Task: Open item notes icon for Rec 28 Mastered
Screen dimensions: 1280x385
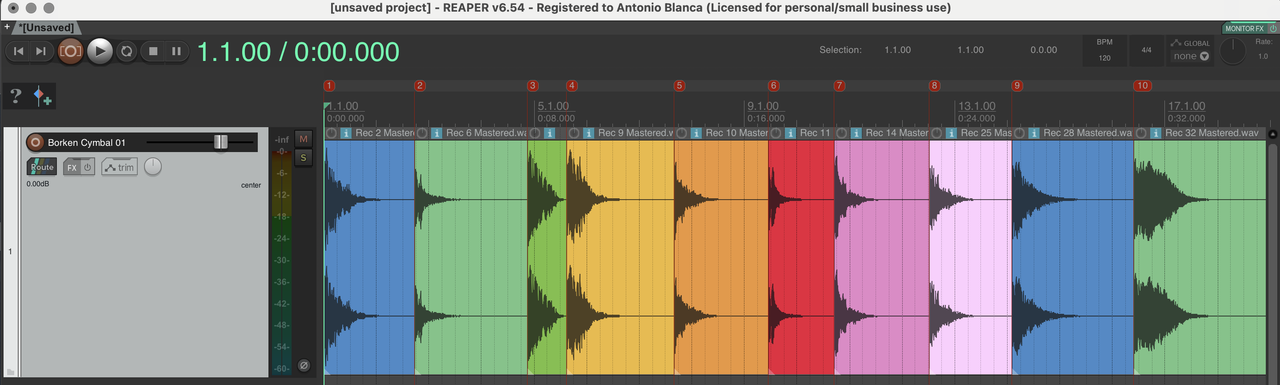Action: click(1033, 133)
